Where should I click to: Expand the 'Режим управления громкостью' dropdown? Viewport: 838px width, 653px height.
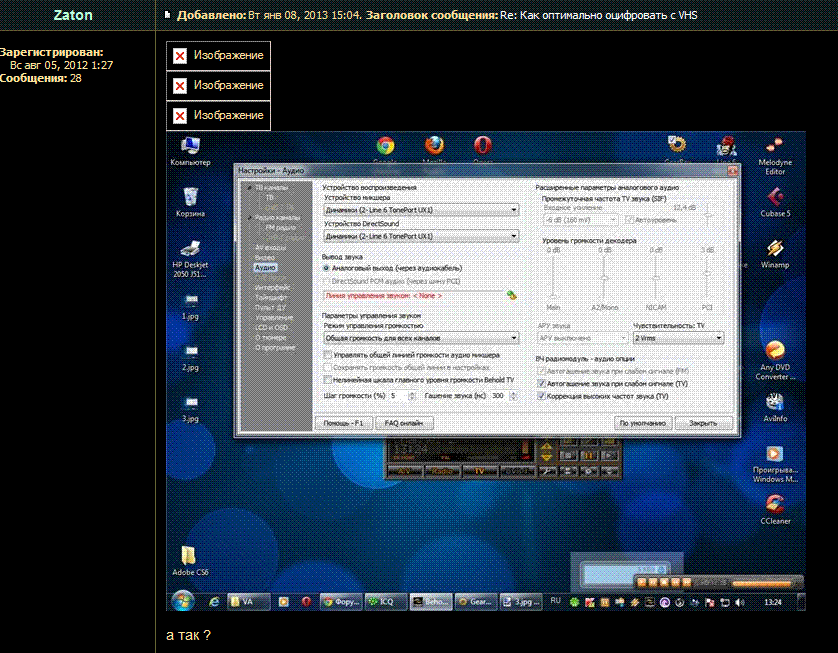[x=420, y=339]
